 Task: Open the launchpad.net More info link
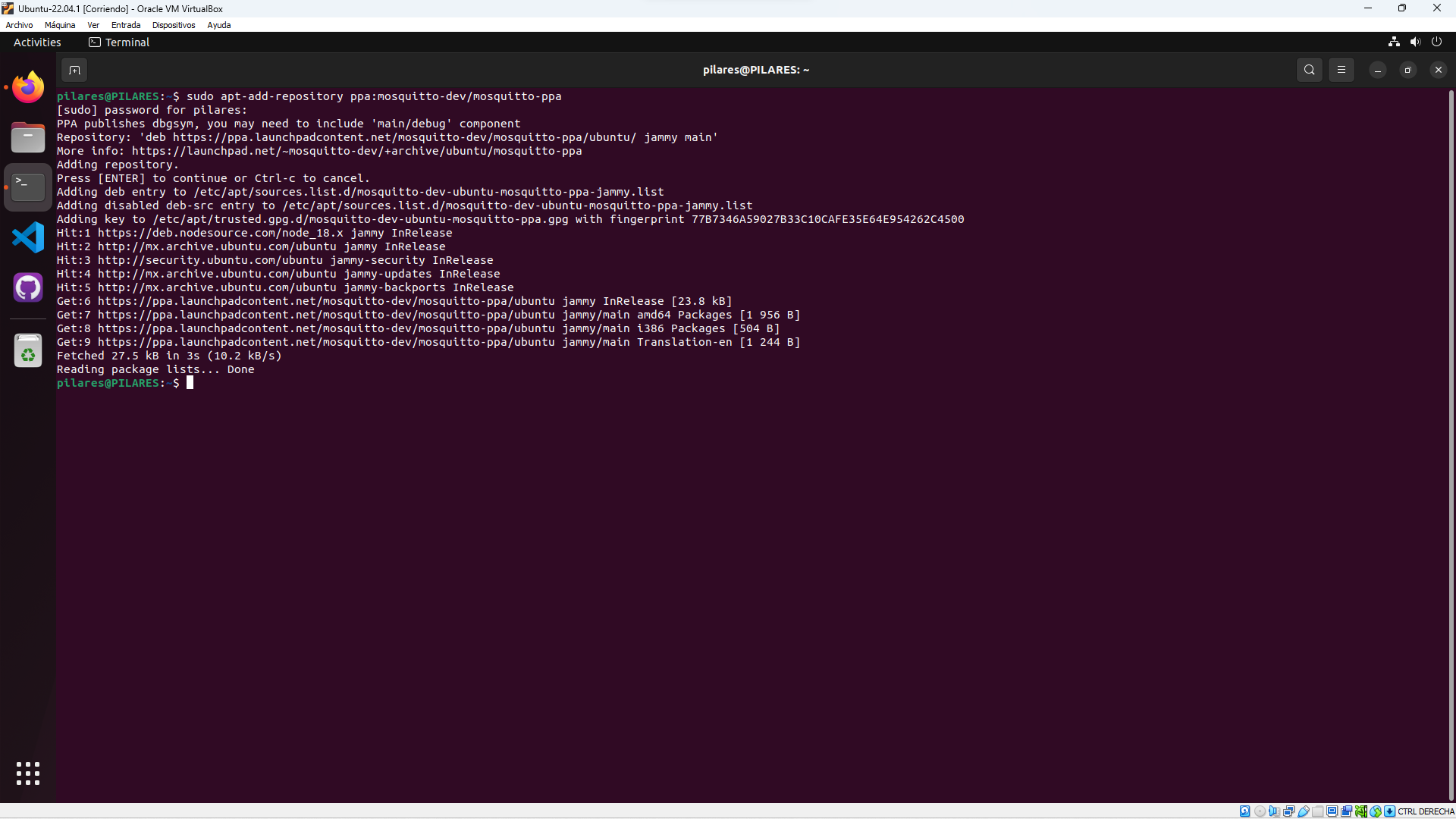[356, 151]
